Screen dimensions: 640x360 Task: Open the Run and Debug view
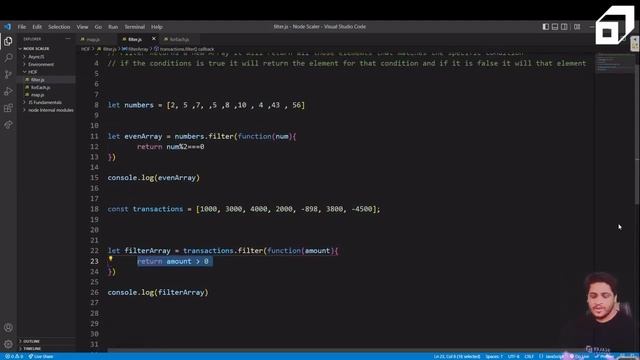tap(8, 91)
